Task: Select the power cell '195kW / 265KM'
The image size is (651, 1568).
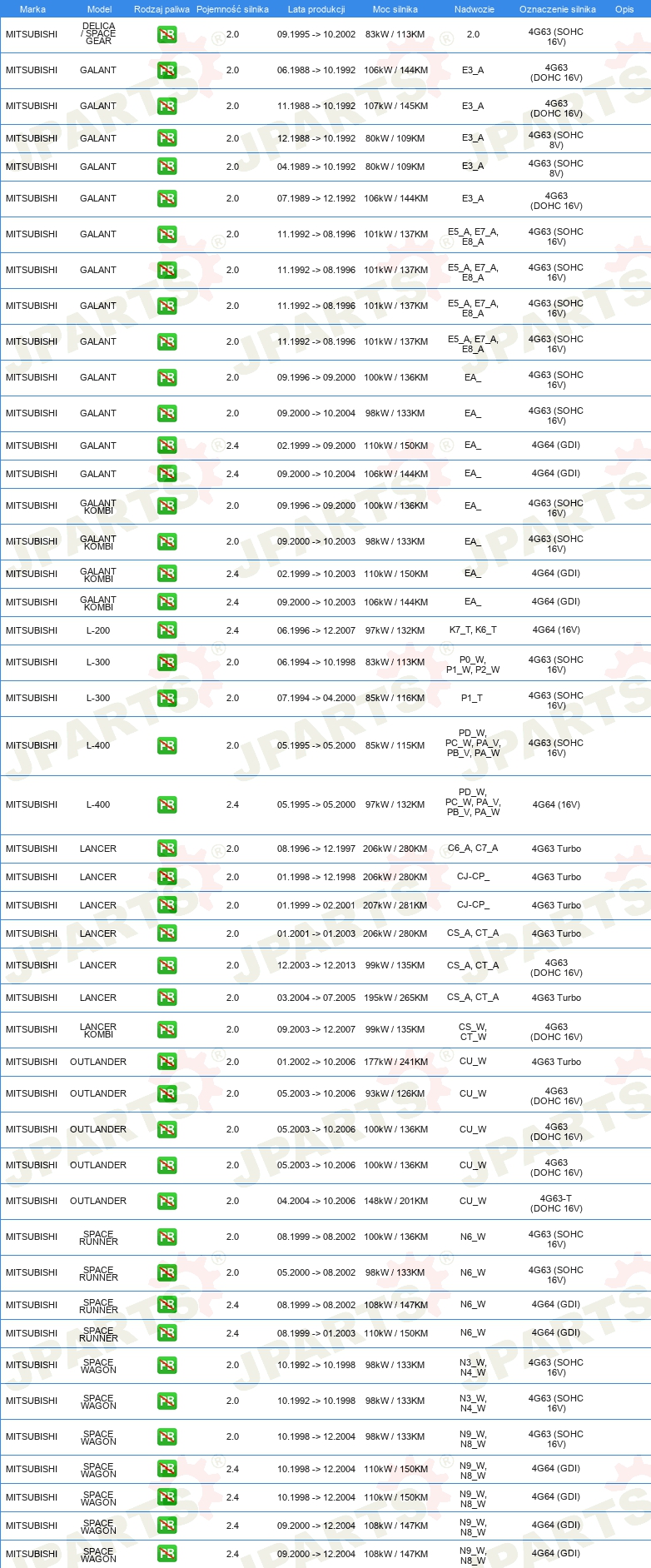Action: [x=395, y=998]
